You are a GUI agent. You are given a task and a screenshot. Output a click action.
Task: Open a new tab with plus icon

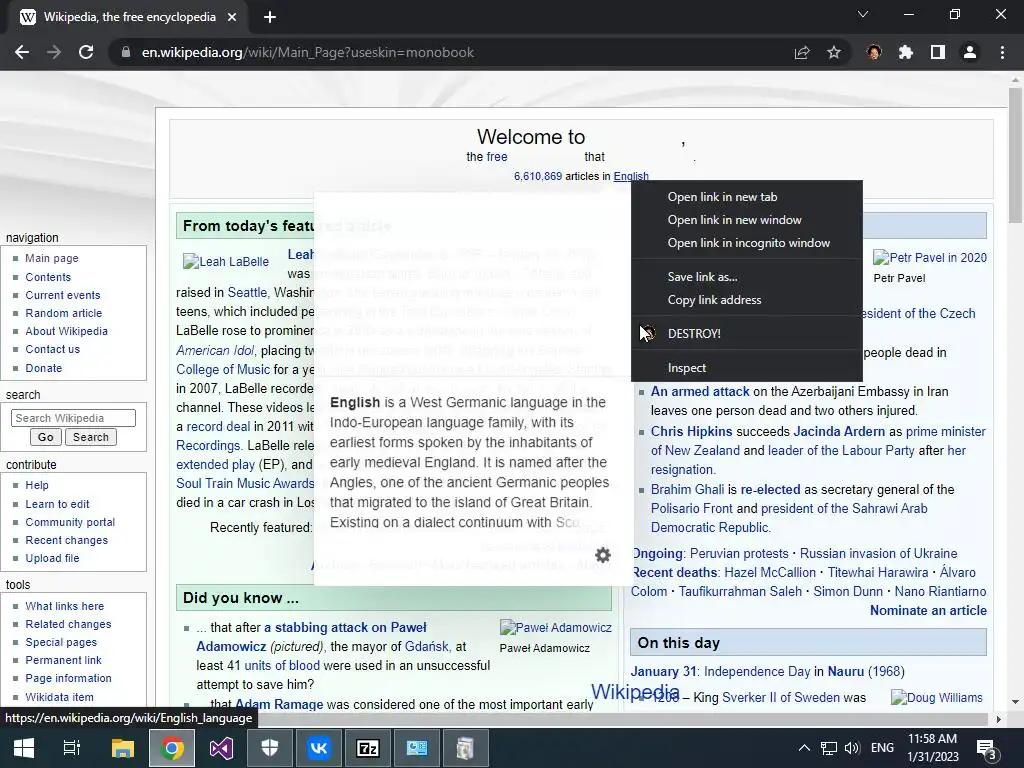click(270, 17)
